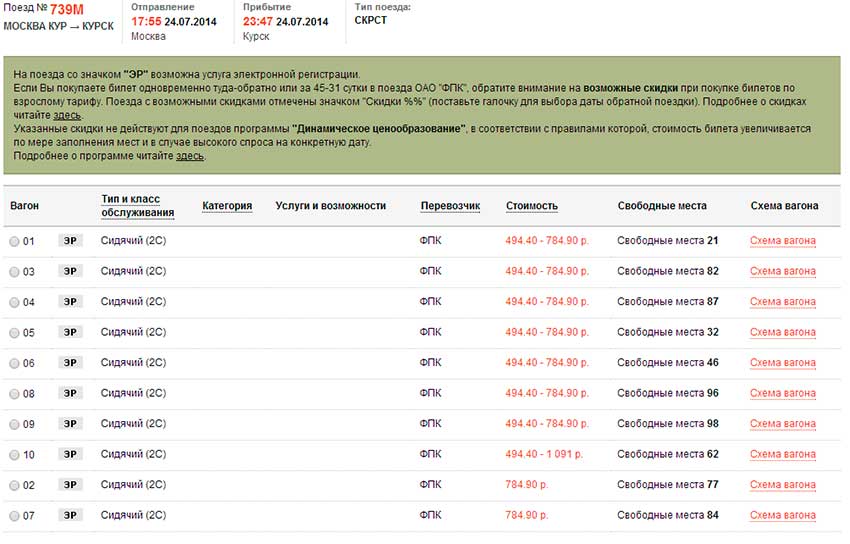This screenshot has height=544, width=850.
Task: View Схема вагона for wagon 10
Action: 783,455
